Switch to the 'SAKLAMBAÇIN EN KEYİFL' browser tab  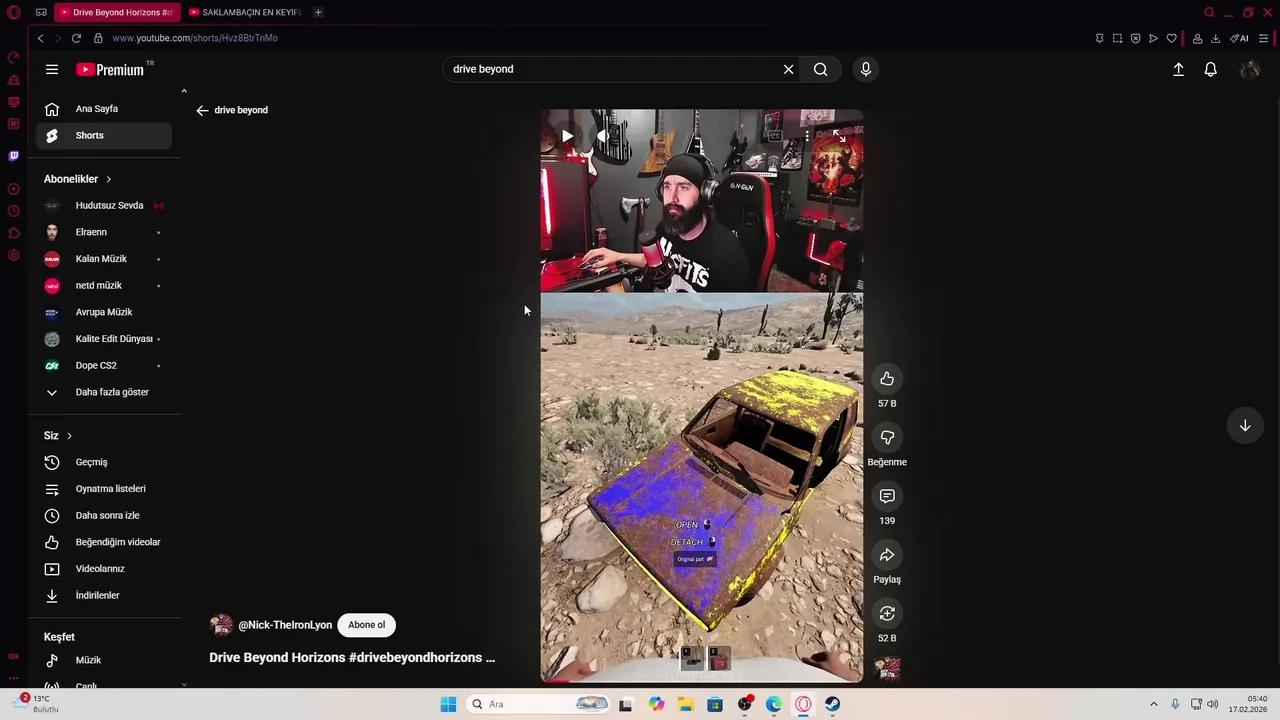click(245, 12)
